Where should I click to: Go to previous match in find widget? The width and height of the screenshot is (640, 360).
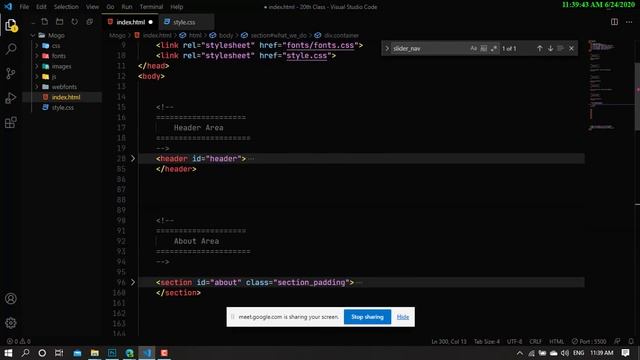coord(540,49)
